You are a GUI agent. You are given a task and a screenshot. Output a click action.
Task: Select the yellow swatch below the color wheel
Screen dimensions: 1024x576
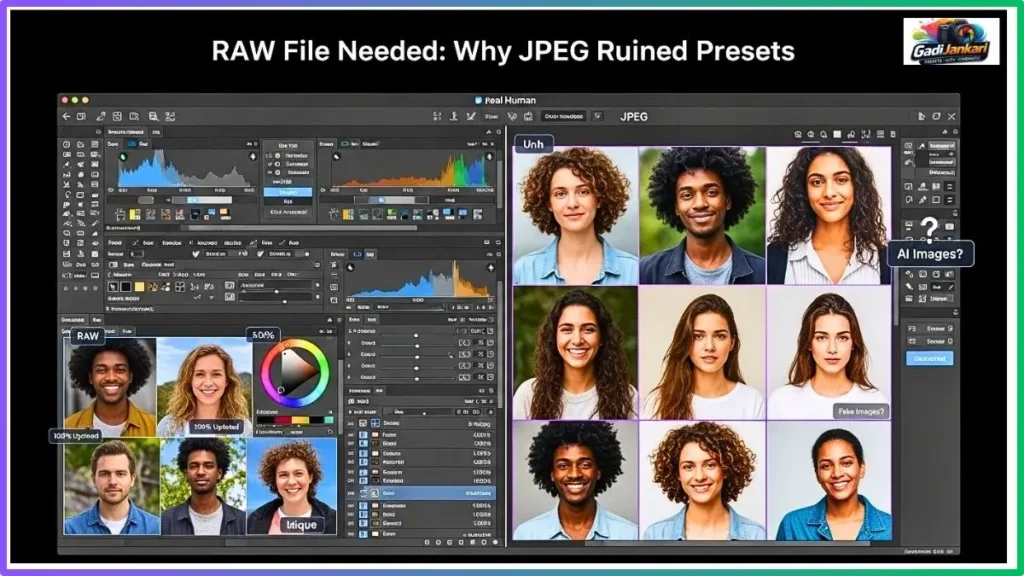300,420
